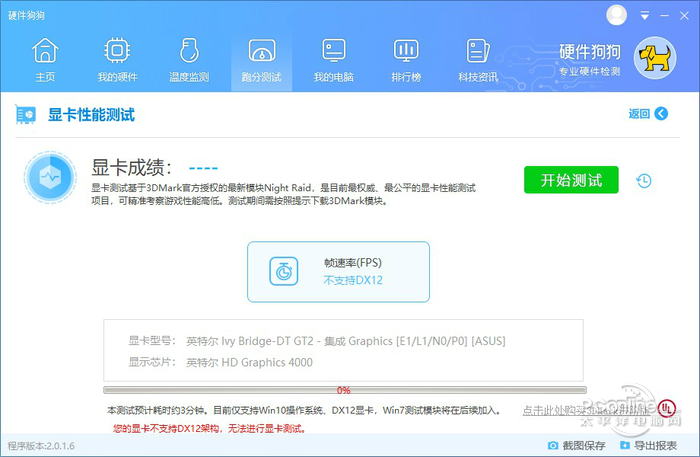Click the 返回 back link

pos(639,114)
